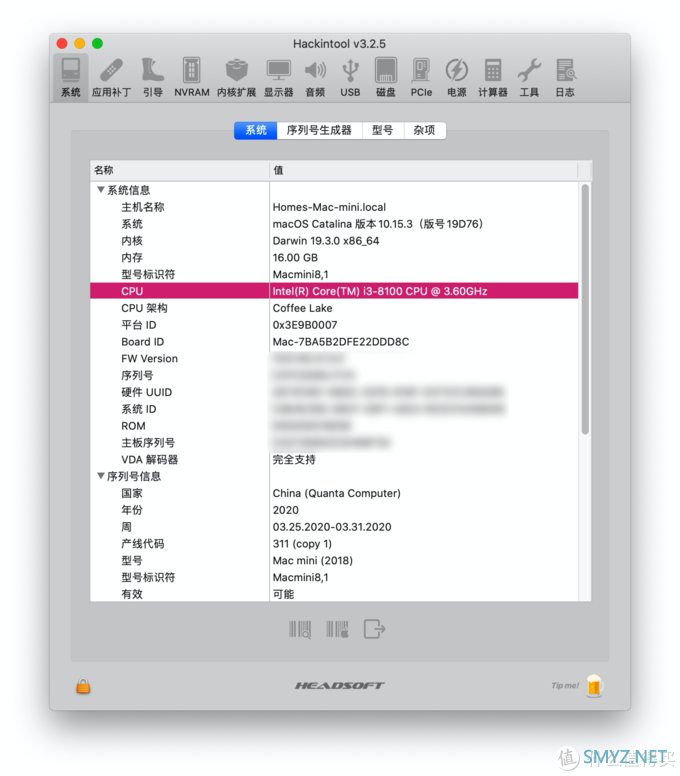680x776 pixels.
Task: Select the Darwin 19.3.0 x86_64 value
Action: (326, 241)
